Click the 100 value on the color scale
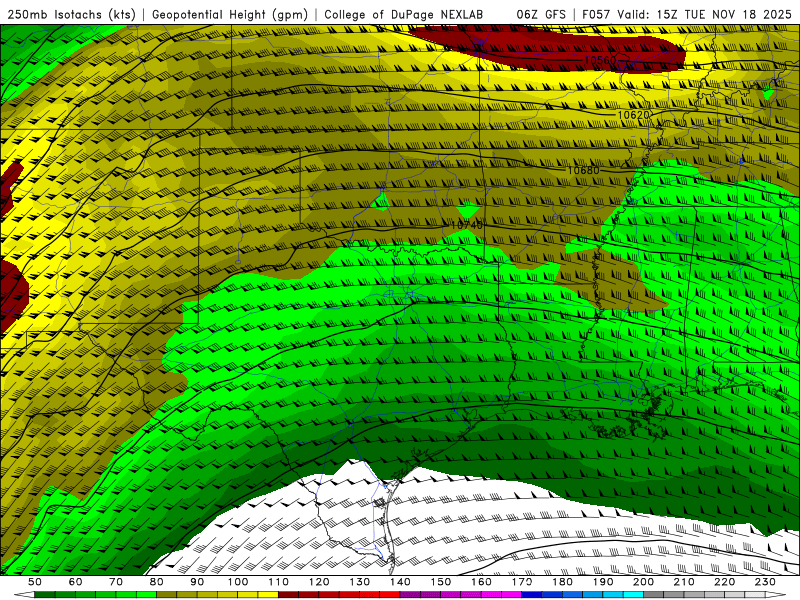The height and width of the screenshot is (600, 800). coord(238,582)
